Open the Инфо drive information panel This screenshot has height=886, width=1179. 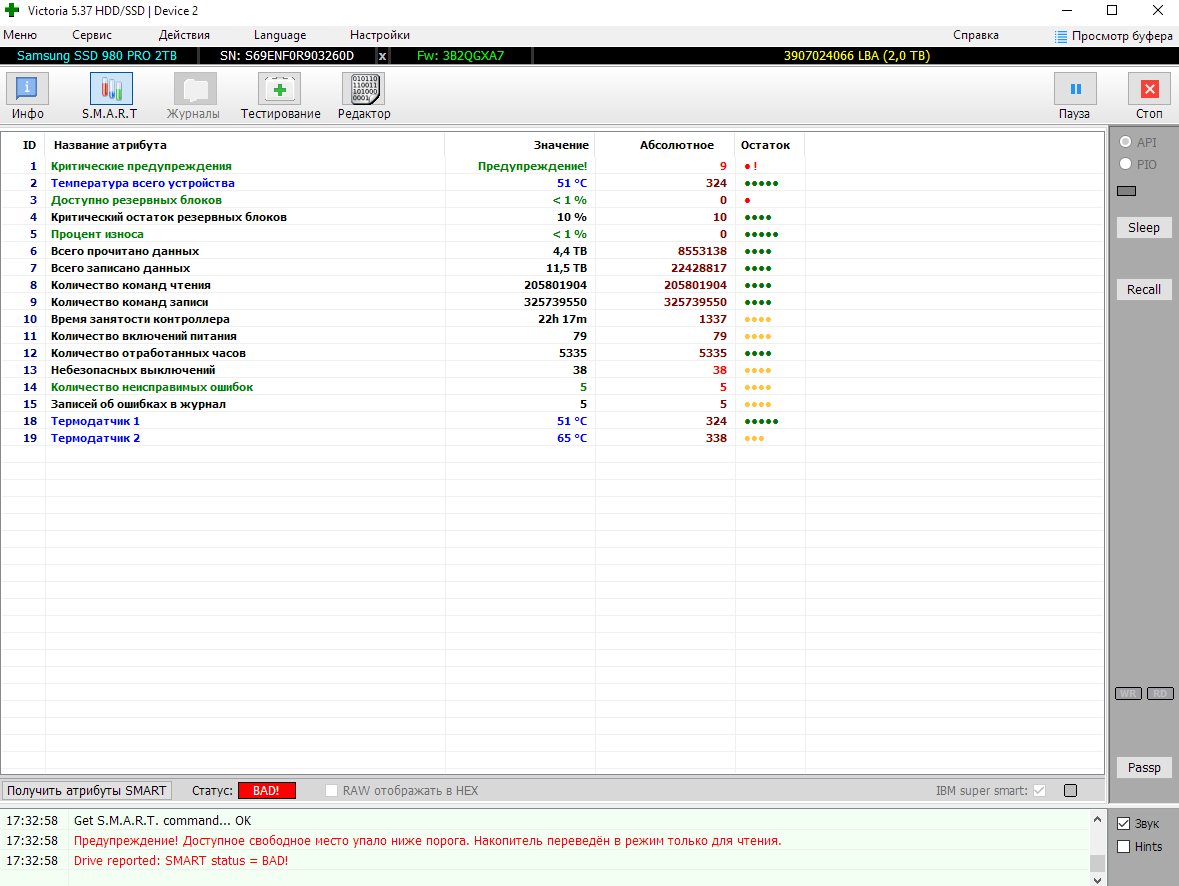27,89
